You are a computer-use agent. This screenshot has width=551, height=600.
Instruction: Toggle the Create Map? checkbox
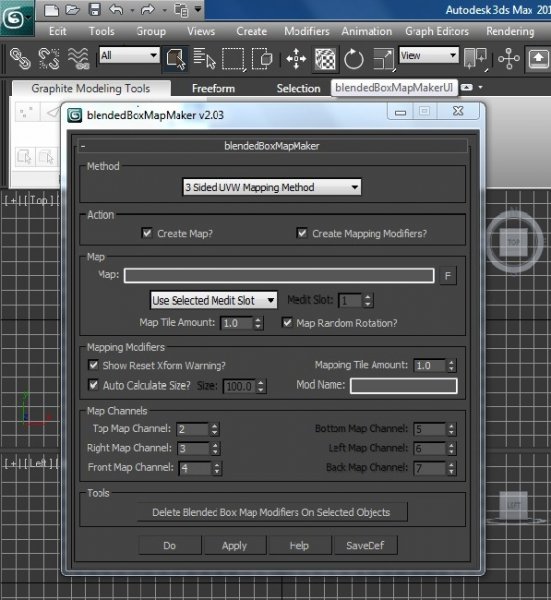147,233
